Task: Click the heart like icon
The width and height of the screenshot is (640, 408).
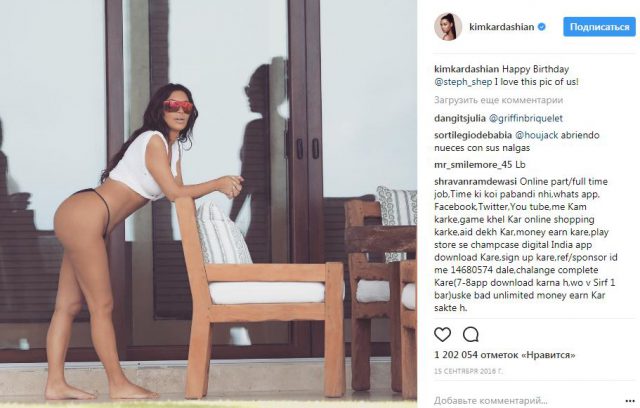Action: [442, 335]
